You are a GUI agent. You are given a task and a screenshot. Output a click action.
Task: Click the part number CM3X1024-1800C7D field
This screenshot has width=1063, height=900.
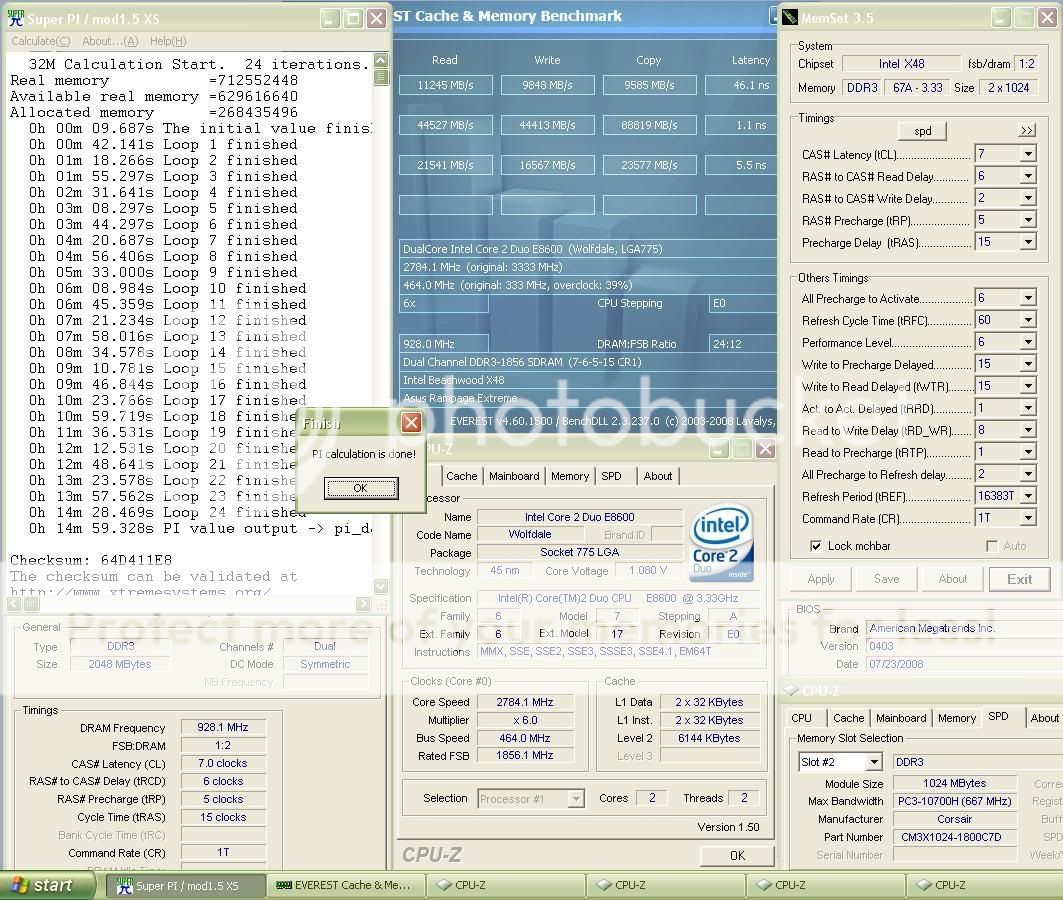pyautogui.click(x=955, y=837)
